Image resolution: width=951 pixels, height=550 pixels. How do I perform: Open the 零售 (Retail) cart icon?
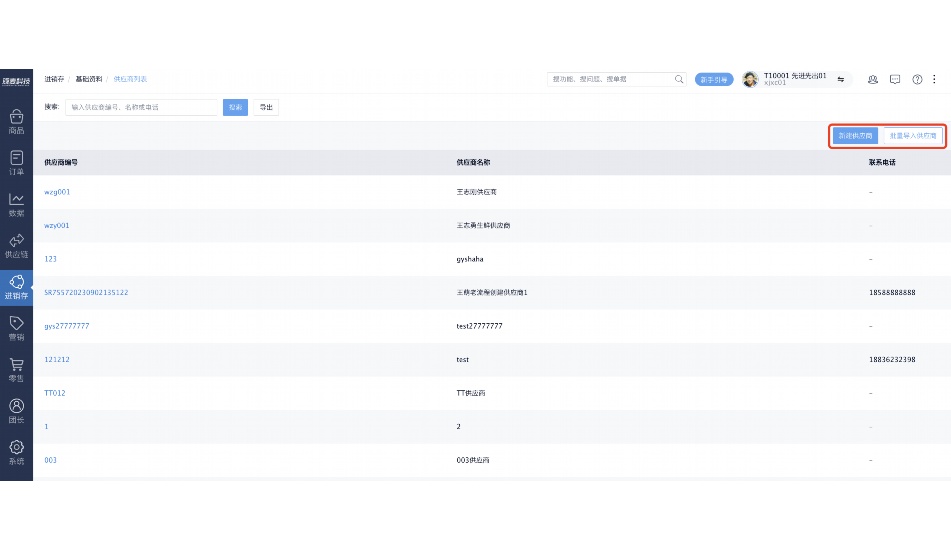pos(16,369)
